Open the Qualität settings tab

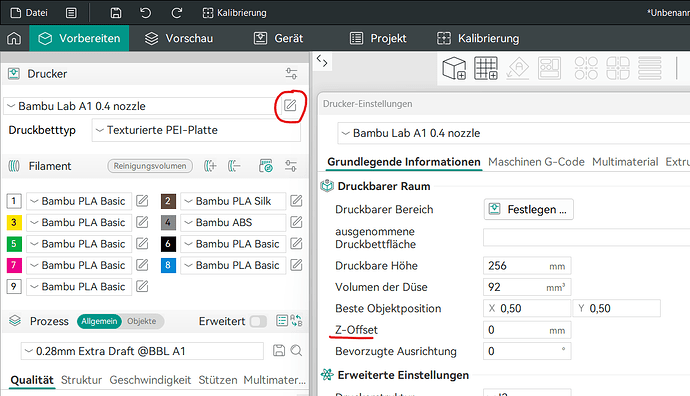coord(32,380)
